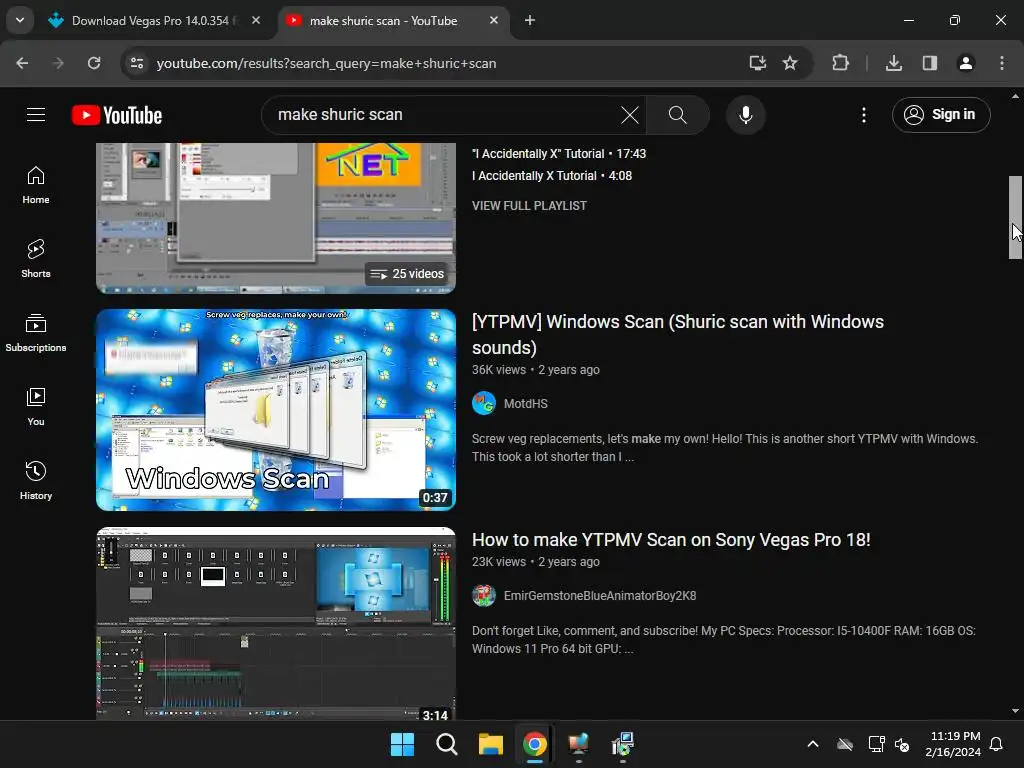Viewport: 1024px width, 768px height.
Task: Open YouTube settings three-dot menu
Action: pyautogui.click(x=863, y=115)
